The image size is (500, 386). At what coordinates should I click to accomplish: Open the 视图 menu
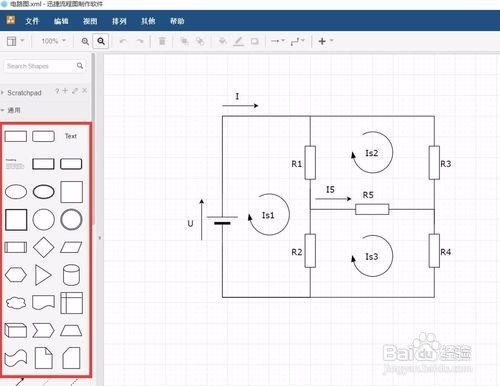90,21
